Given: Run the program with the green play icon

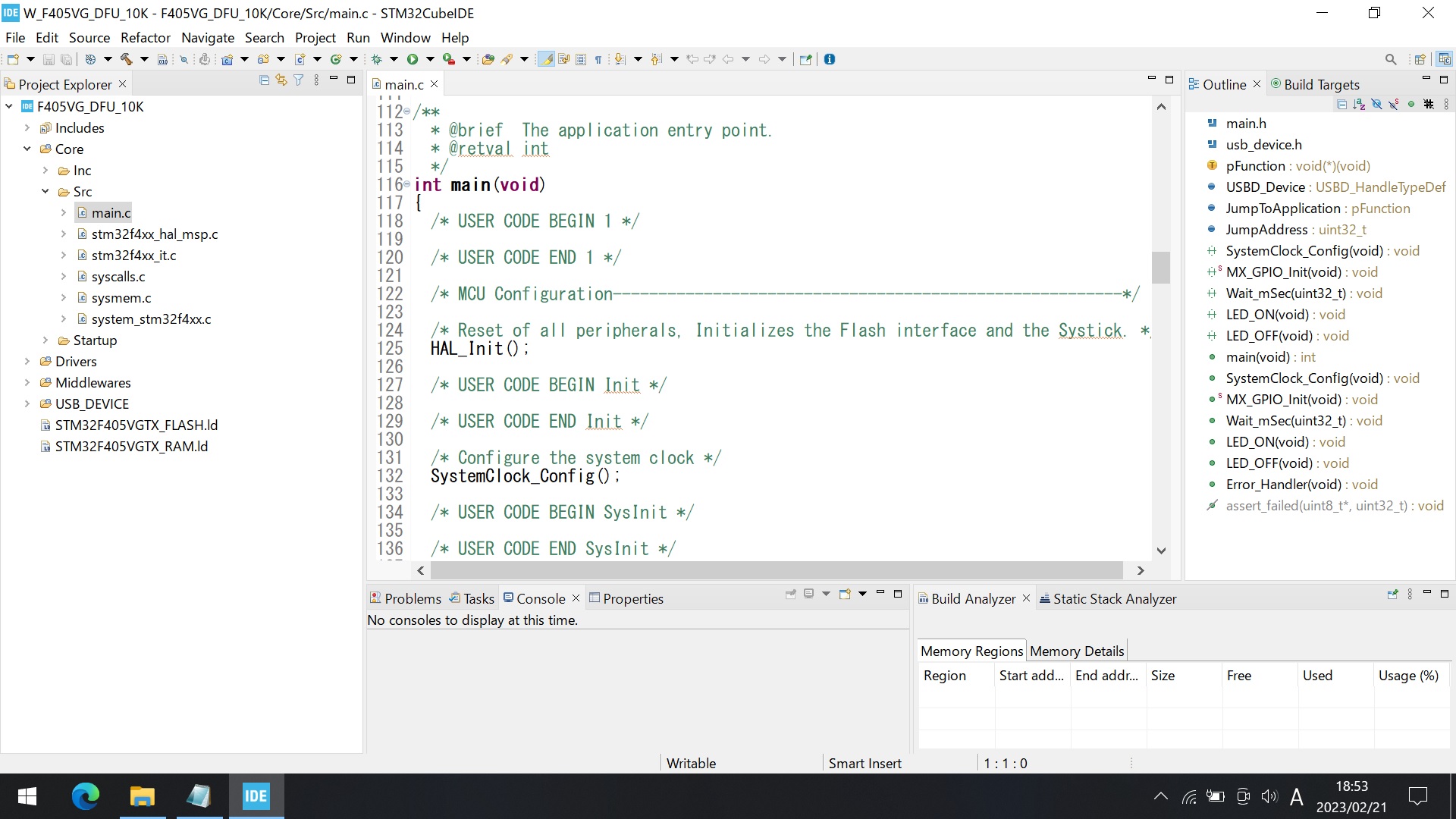Looking at the screenshot, I should 412,59.
